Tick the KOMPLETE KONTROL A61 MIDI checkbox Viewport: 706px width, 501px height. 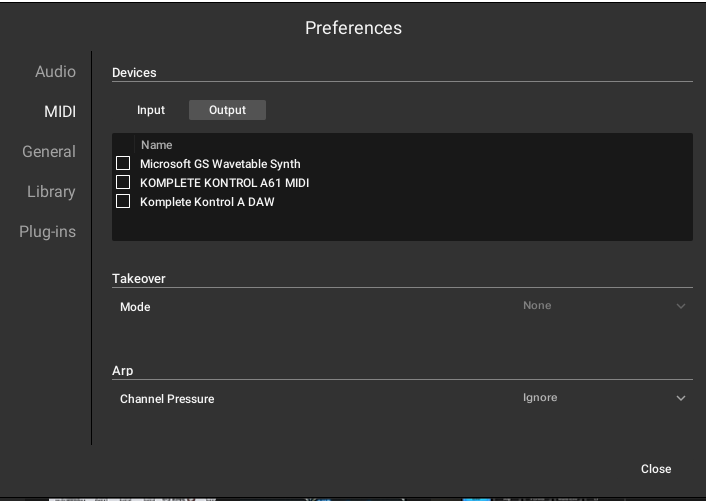[x=123, y=182]
